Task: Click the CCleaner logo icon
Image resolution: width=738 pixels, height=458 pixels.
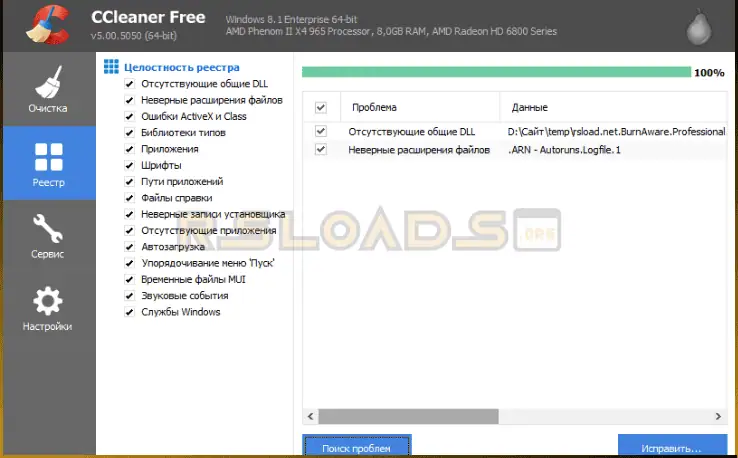Action: coord(48,24)
